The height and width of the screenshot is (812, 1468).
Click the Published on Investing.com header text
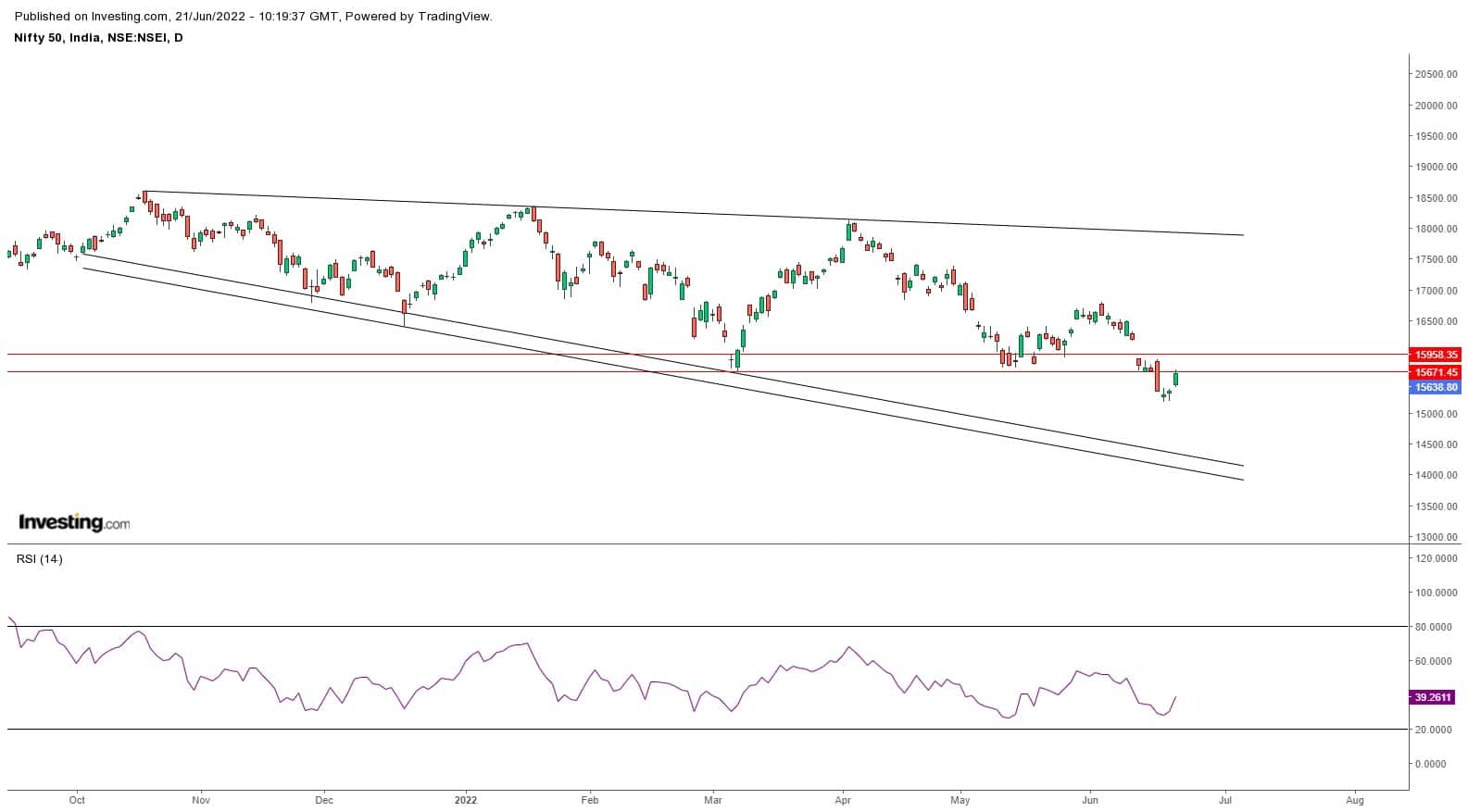(x=254, y=16)
